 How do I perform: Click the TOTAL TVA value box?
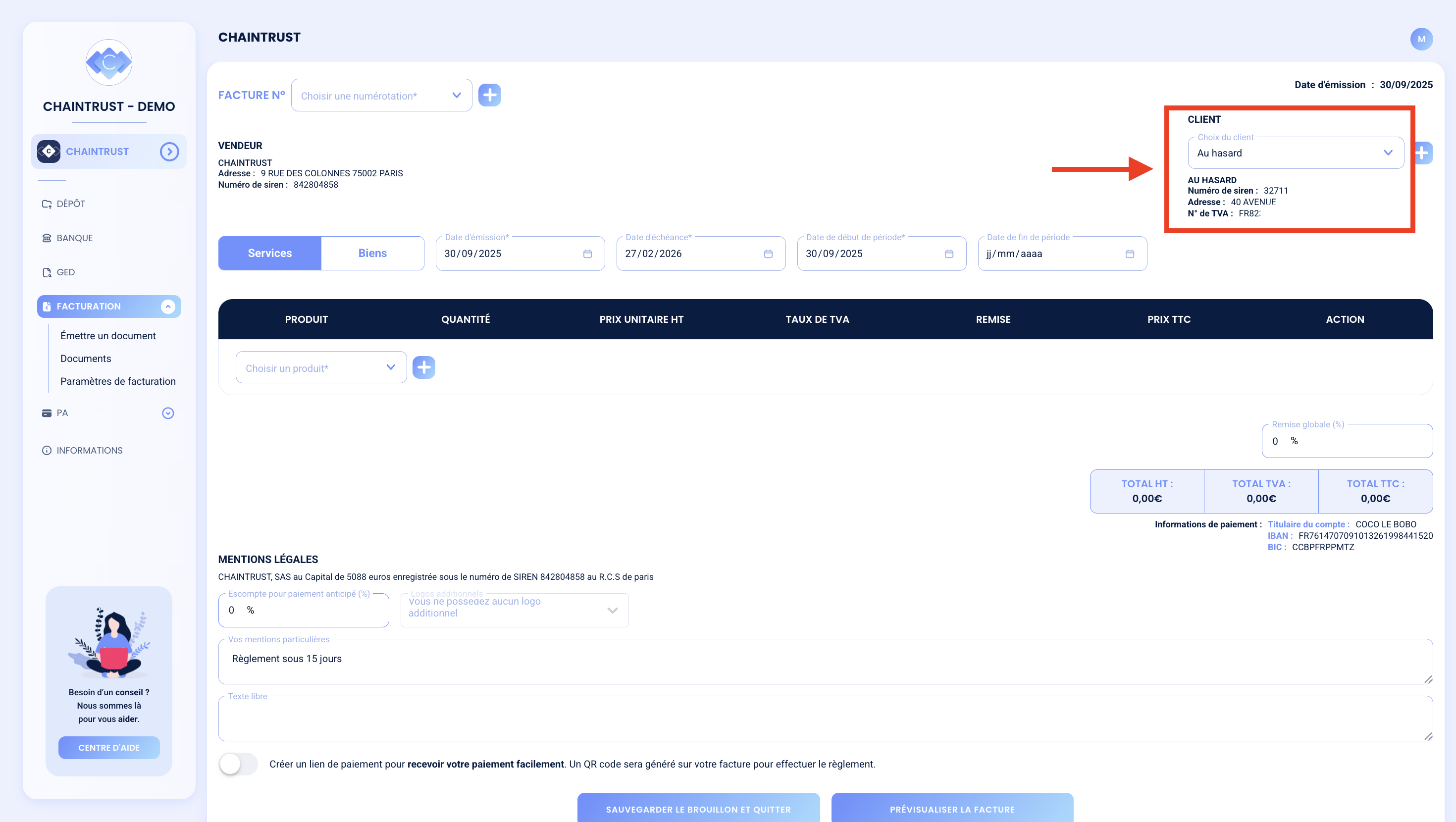click(1261, 491)
